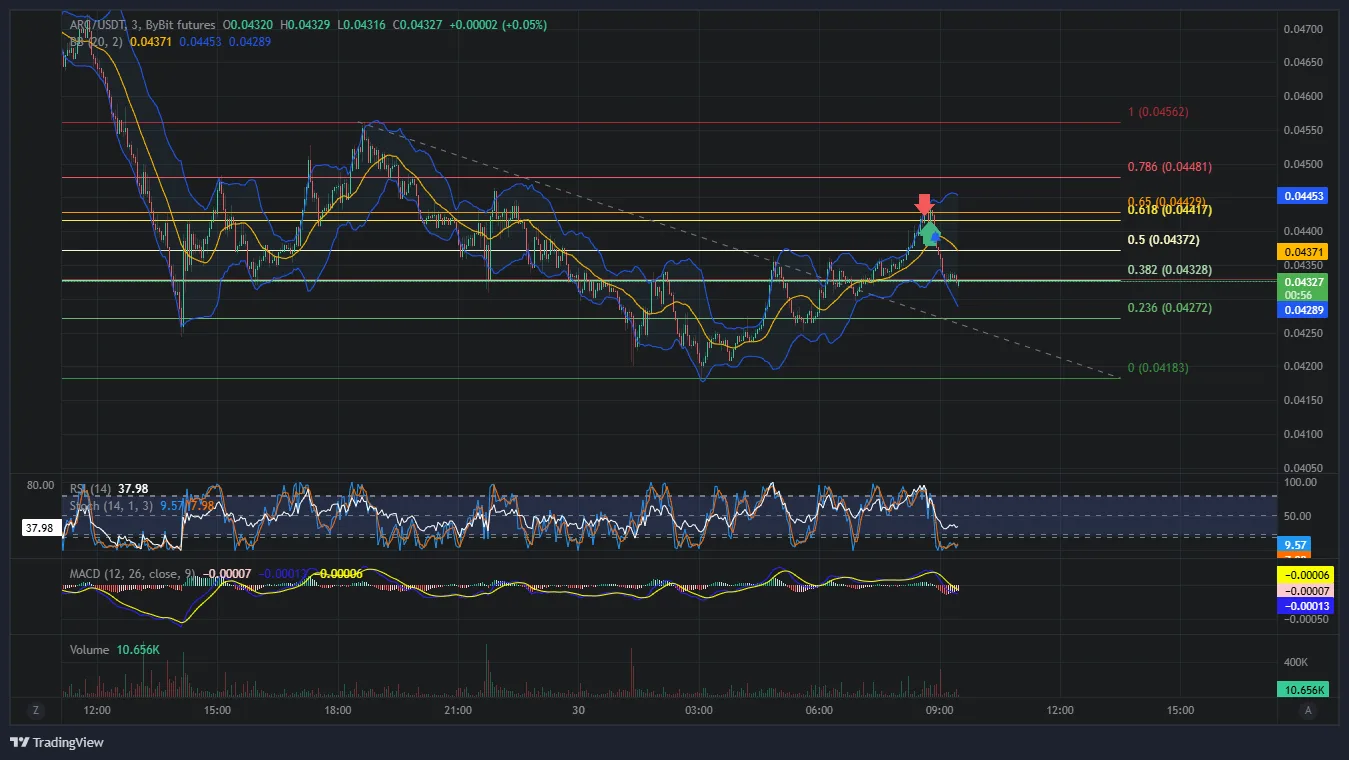Click the ARC/USDT, 3, ByBit futures title
Image resolution: width=1349 pixels, height=760 pixels.
(x=142, y=25)
